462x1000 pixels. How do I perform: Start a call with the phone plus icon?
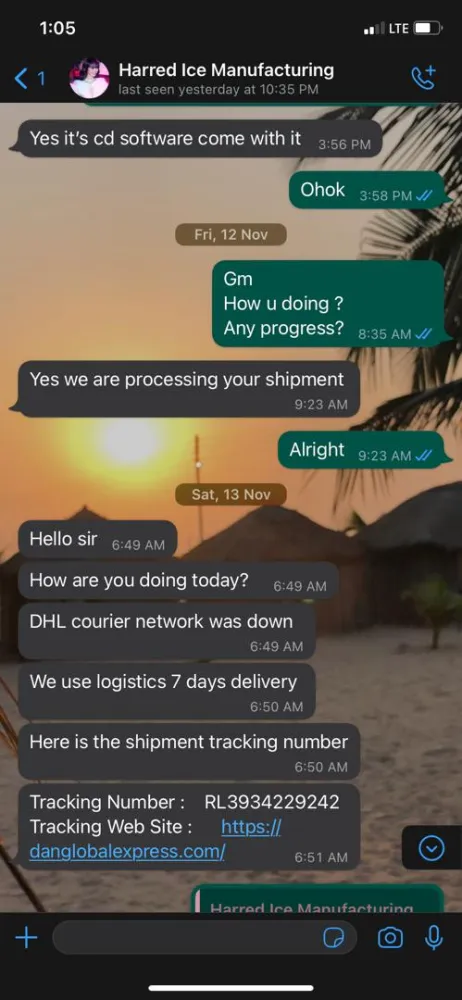(x=424, y=78)
